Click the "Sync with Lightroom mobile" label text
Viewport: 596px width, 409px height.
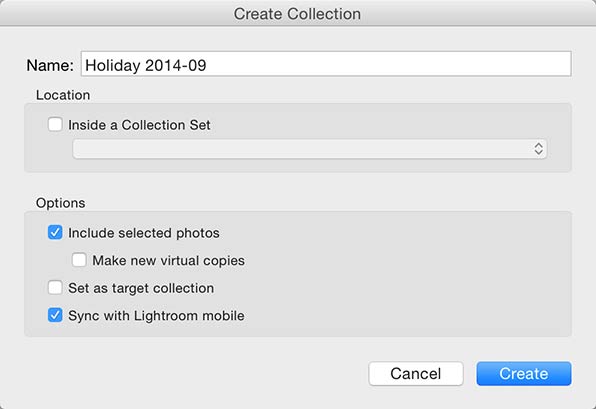tap(156, 316)
